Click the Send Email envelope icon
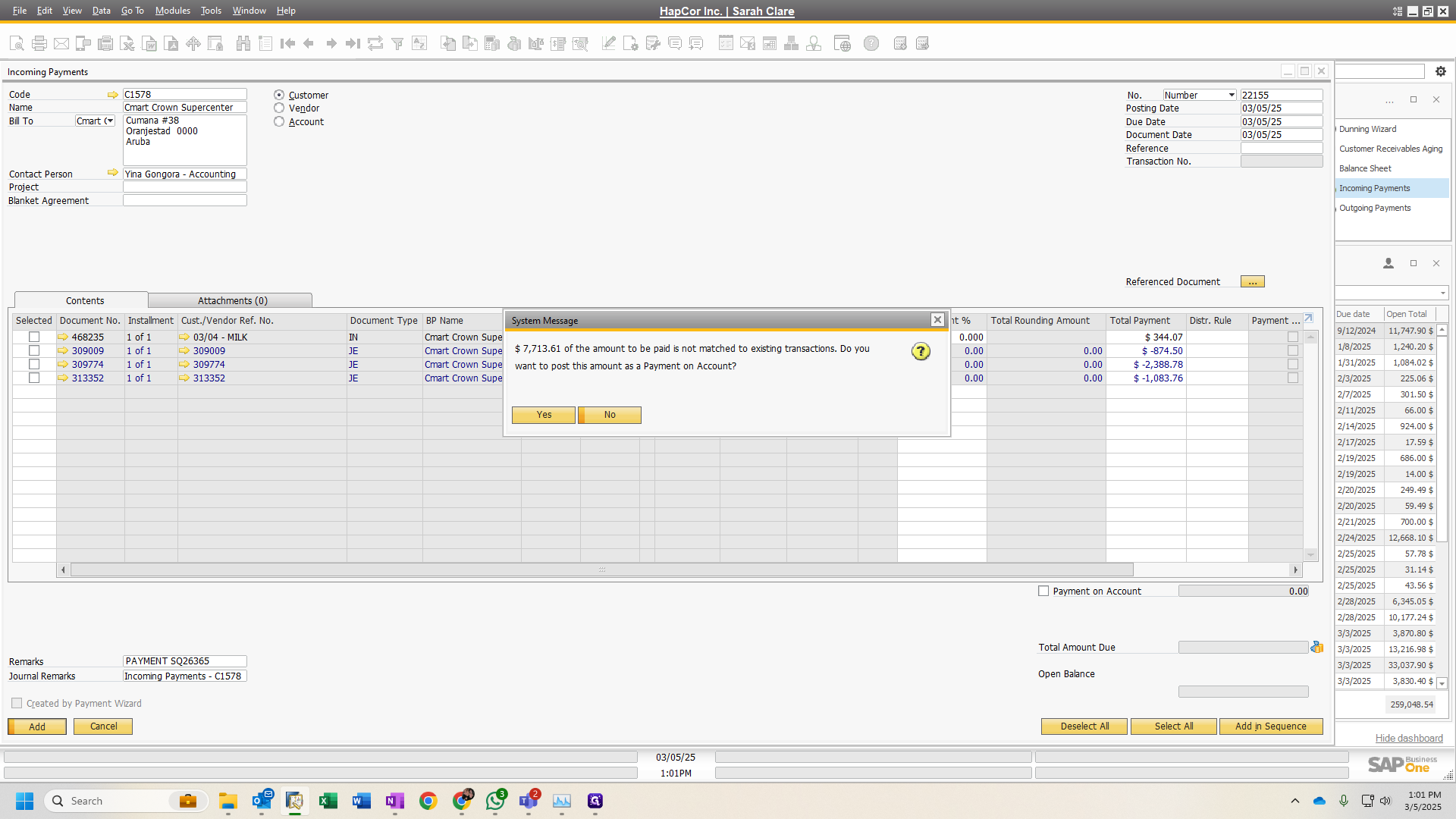 61,43
